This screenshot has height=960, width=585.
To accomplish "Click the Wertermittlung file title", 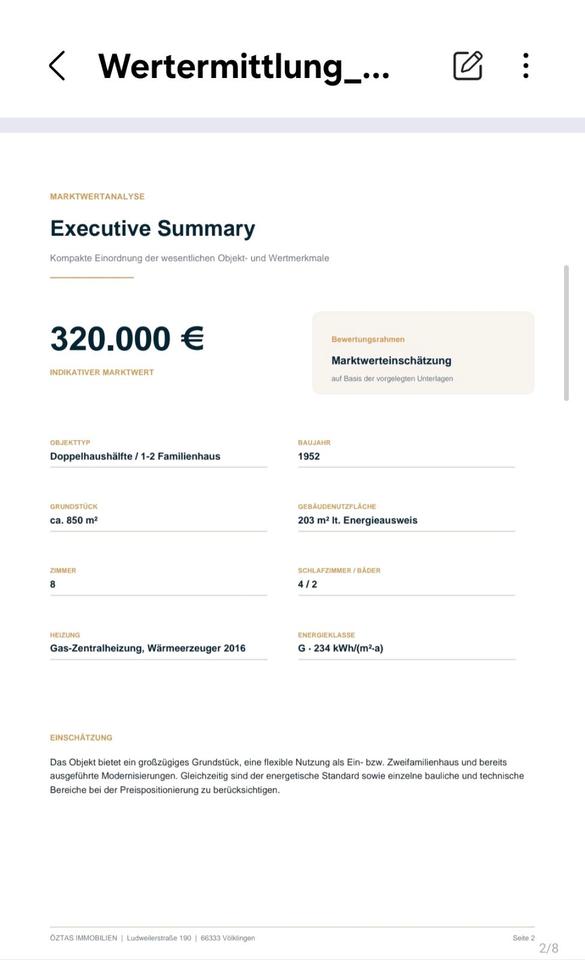I will coord(244,67).
